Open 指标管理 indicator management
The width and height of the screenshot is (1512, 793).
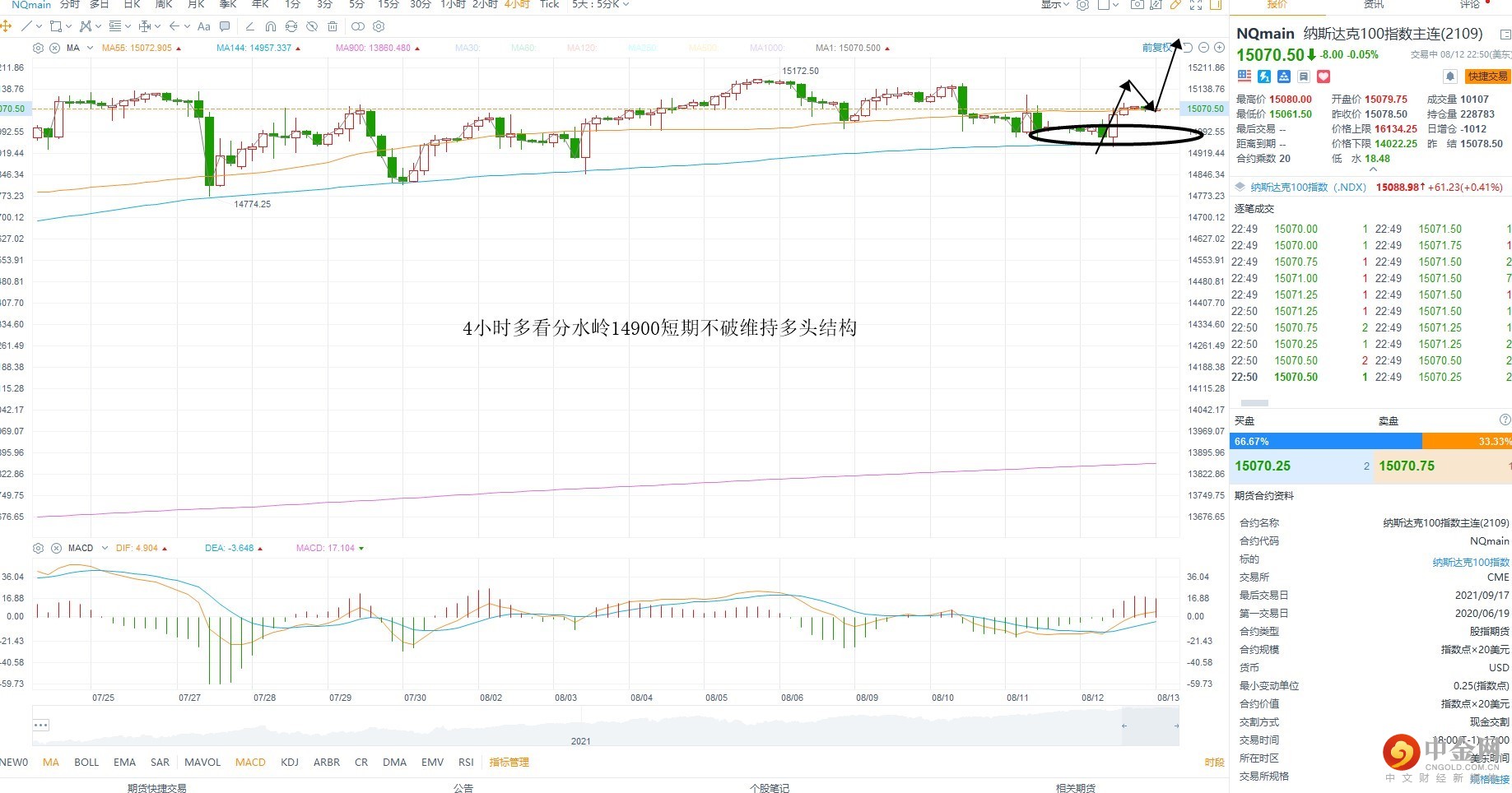pyautogui.click(x=509, y=763)
